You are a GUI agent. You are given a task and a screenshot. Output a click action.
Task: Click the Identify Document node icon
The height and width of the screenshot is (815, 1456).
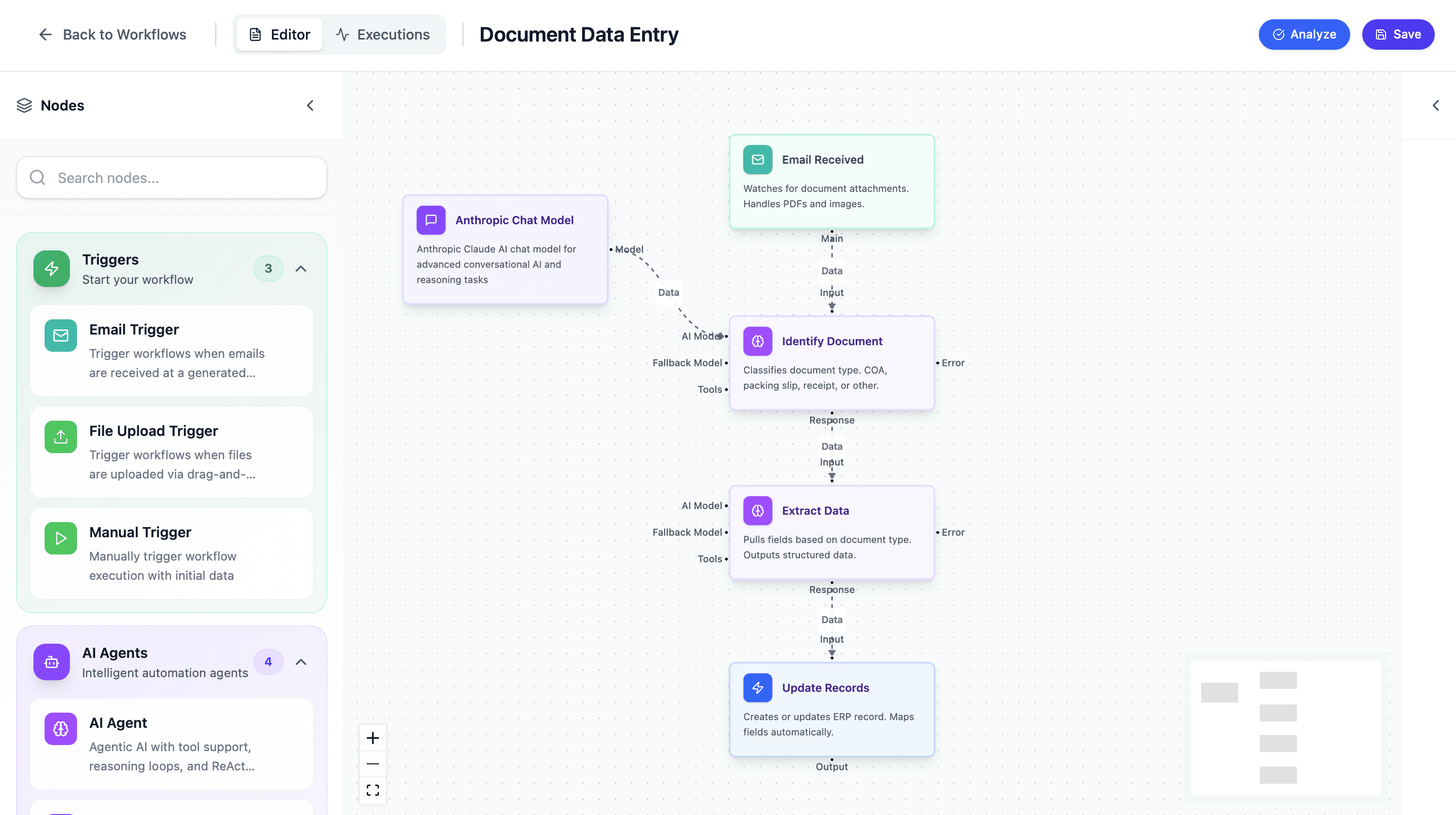click(757, 341)
